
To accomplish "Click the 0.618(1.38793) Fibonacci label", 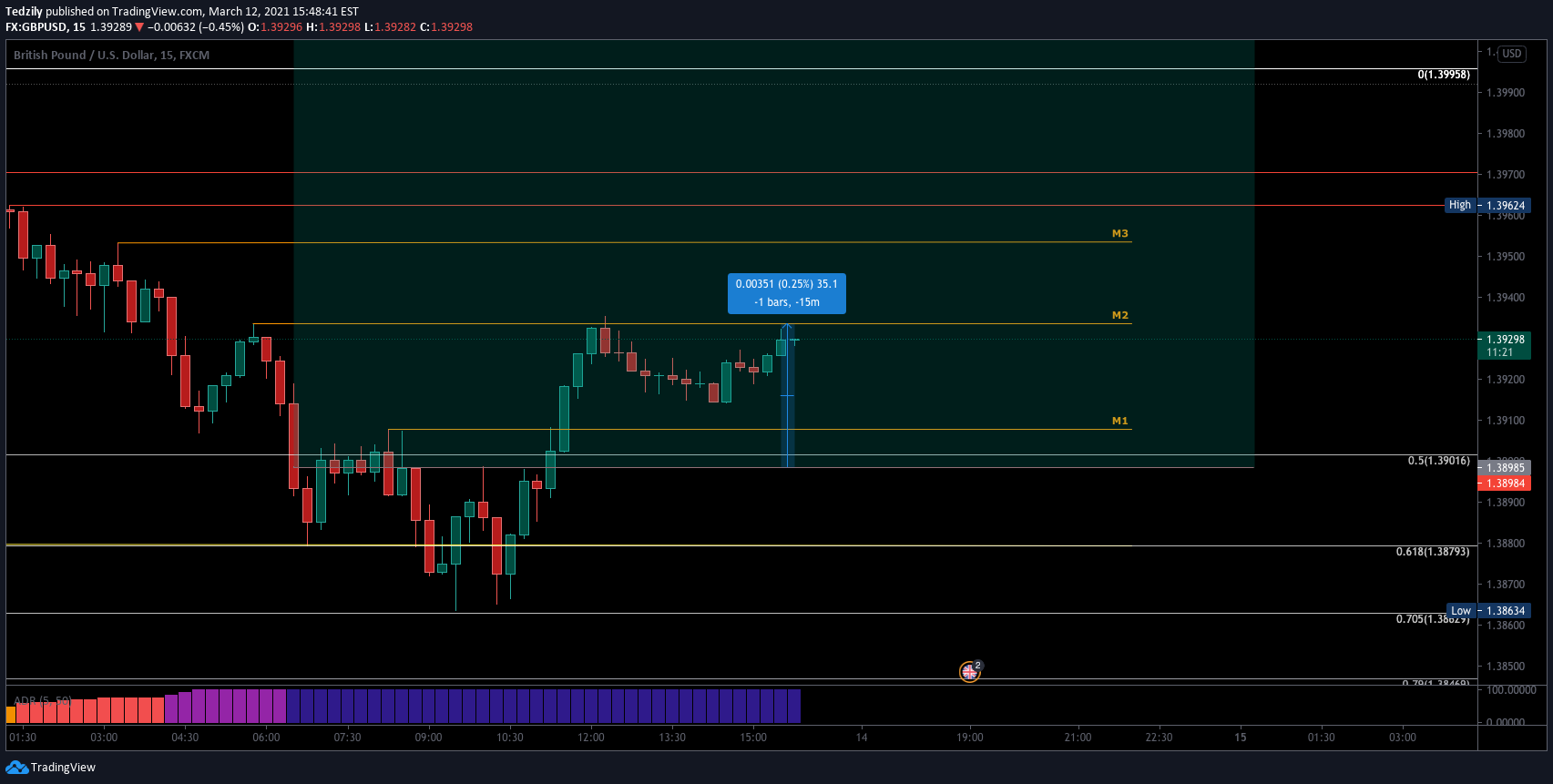I will coord(1433,552).
